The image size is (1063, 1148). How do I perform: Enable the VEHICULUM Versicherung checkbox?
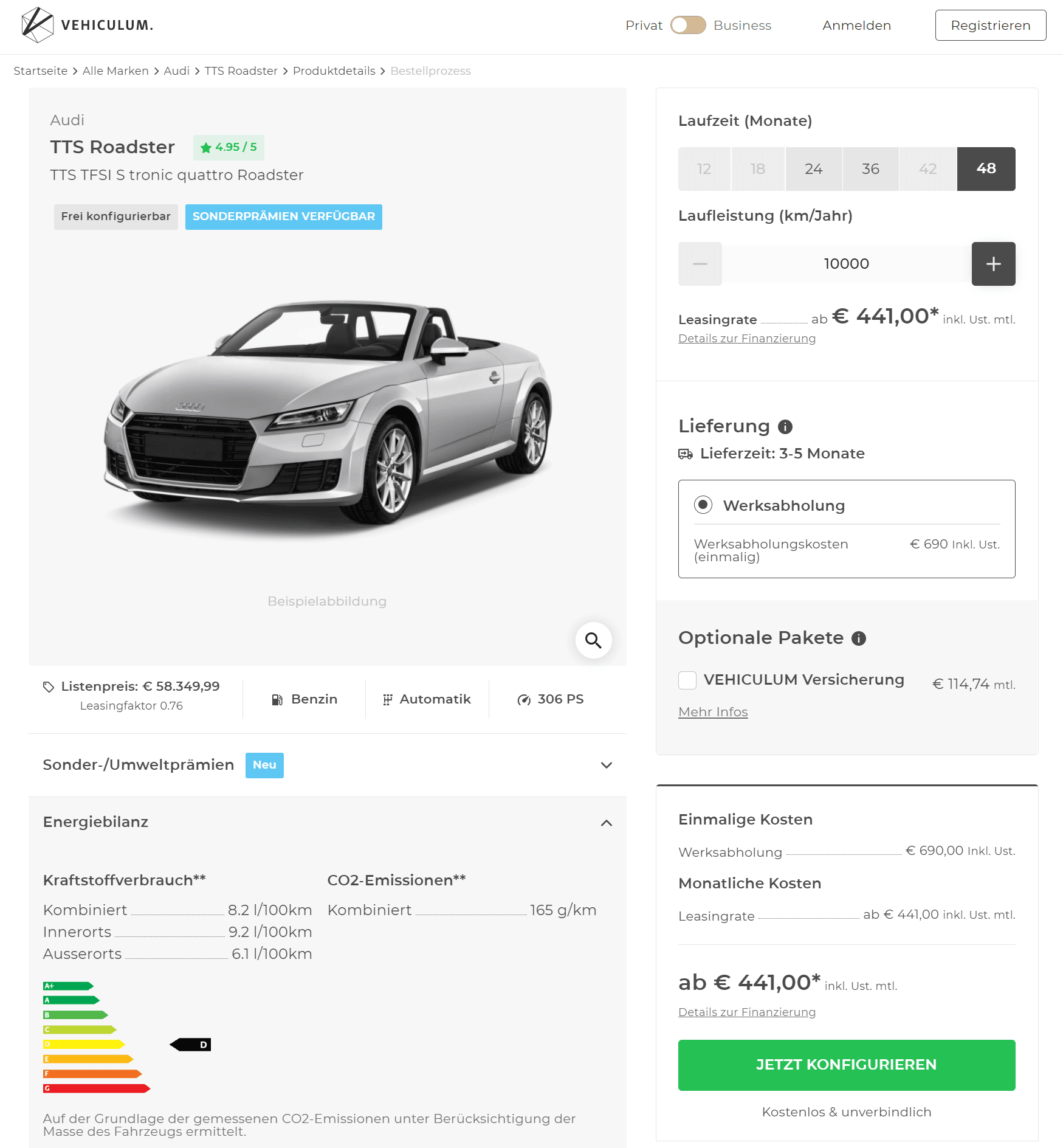(x=687, y=680)
